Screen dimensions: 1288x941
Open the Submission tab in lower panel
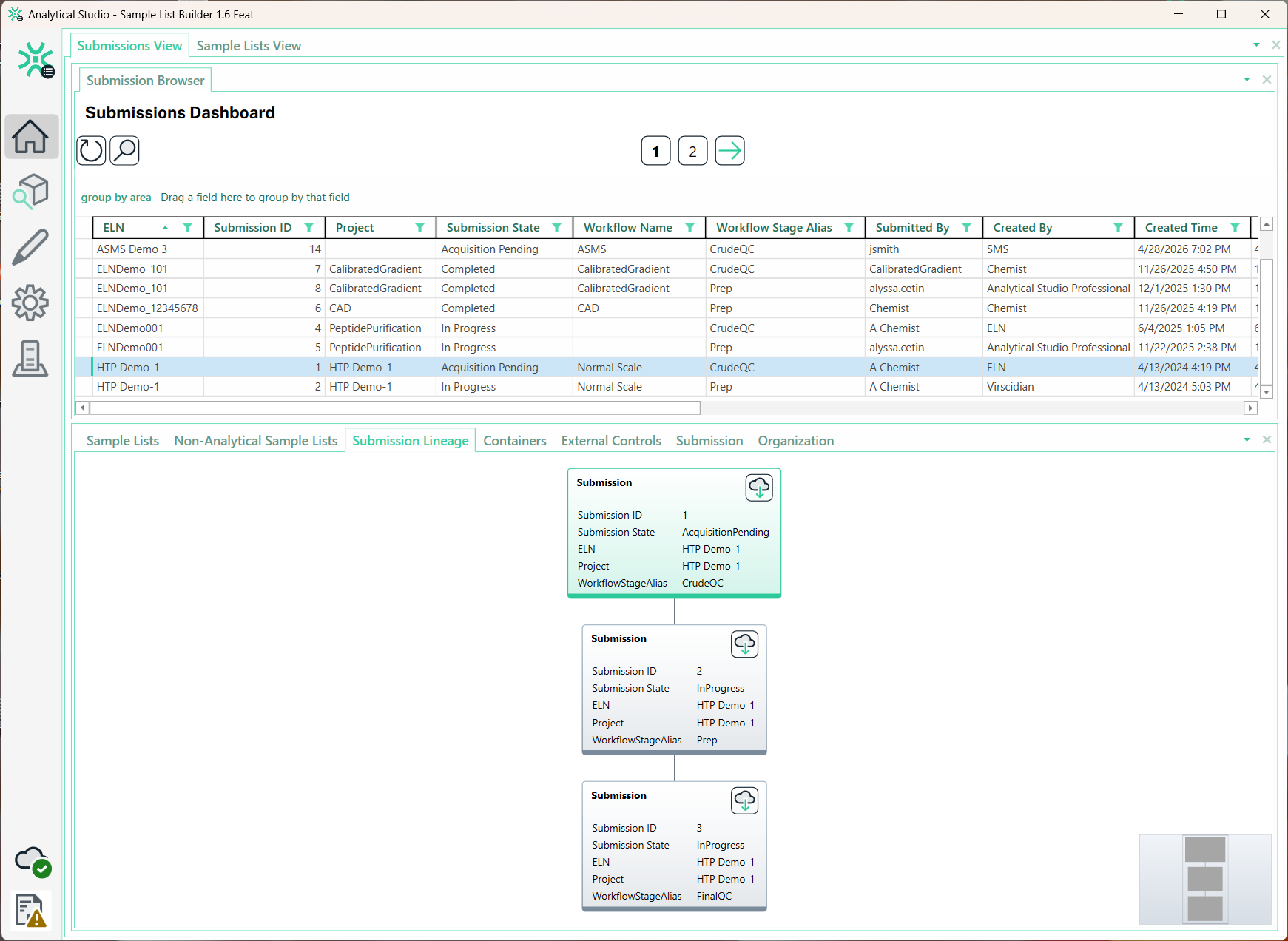[709, 441]
